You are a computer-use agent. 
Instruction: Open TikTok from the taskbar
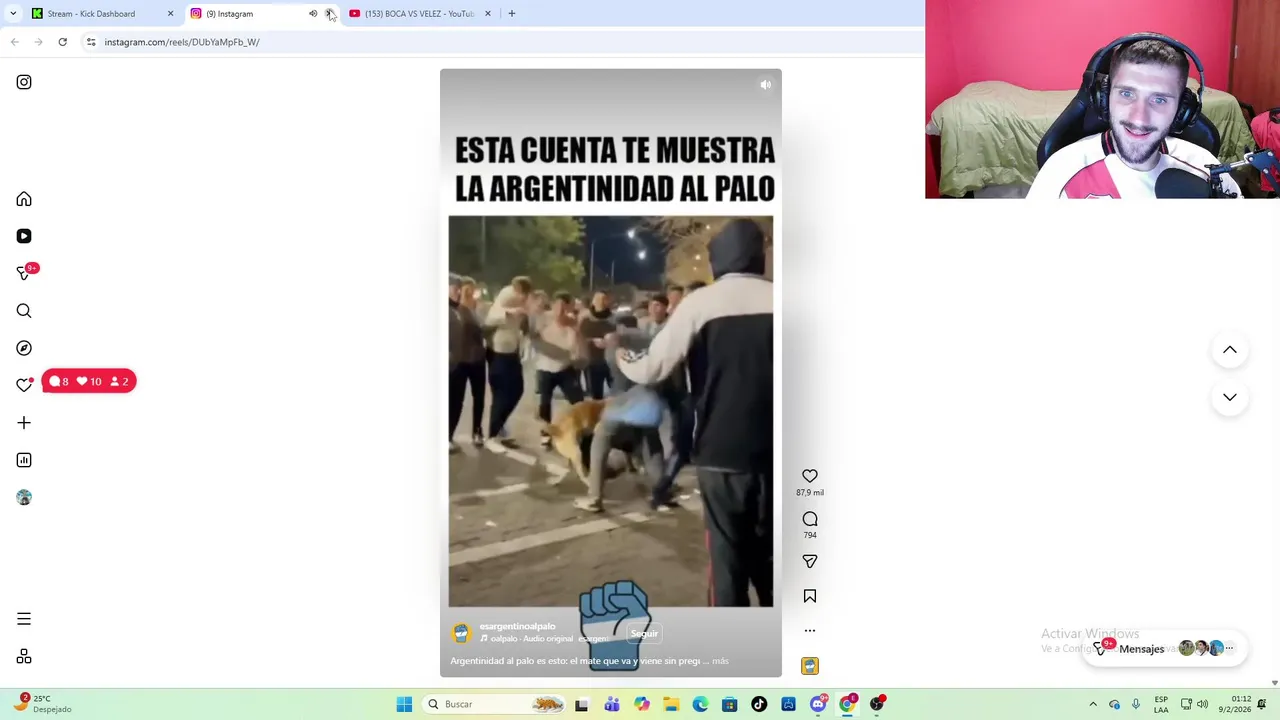(x=759, y=704)
